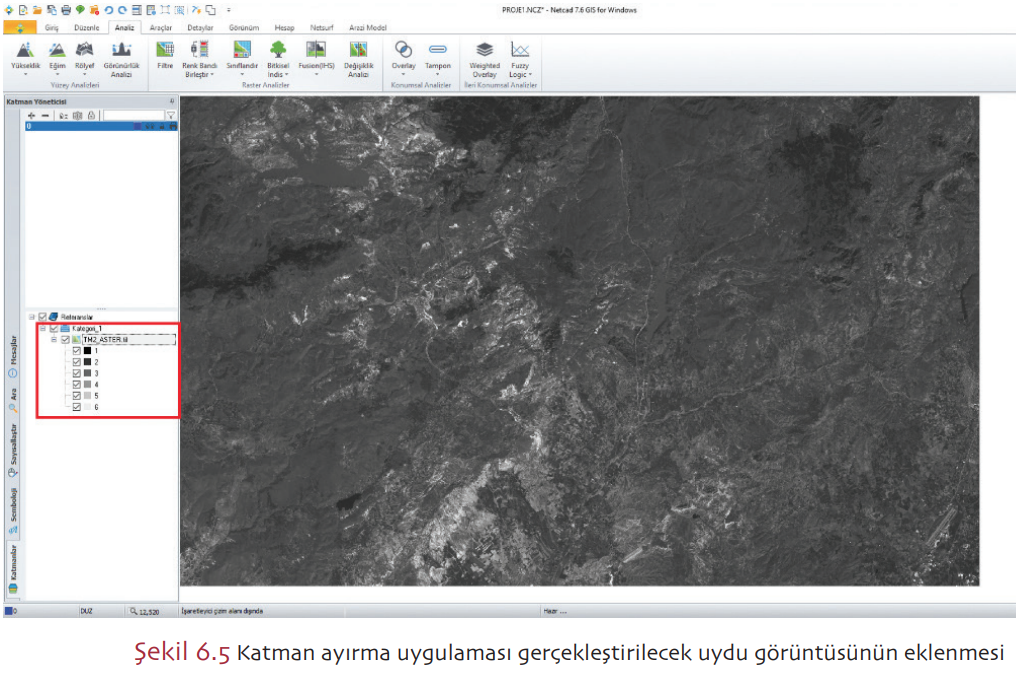Expand the Fuzzy Logic dropdown menu
The width and height of the screenshot is (1016, 679).
[x=520, y=73]
